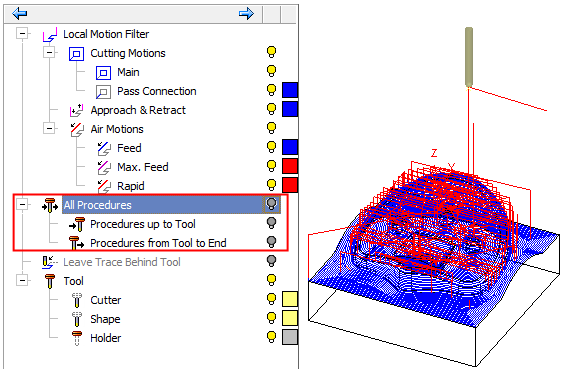Collapse the Air Motions branch
The width and height of the screenshot is (563, 369).
pos(49,128)
